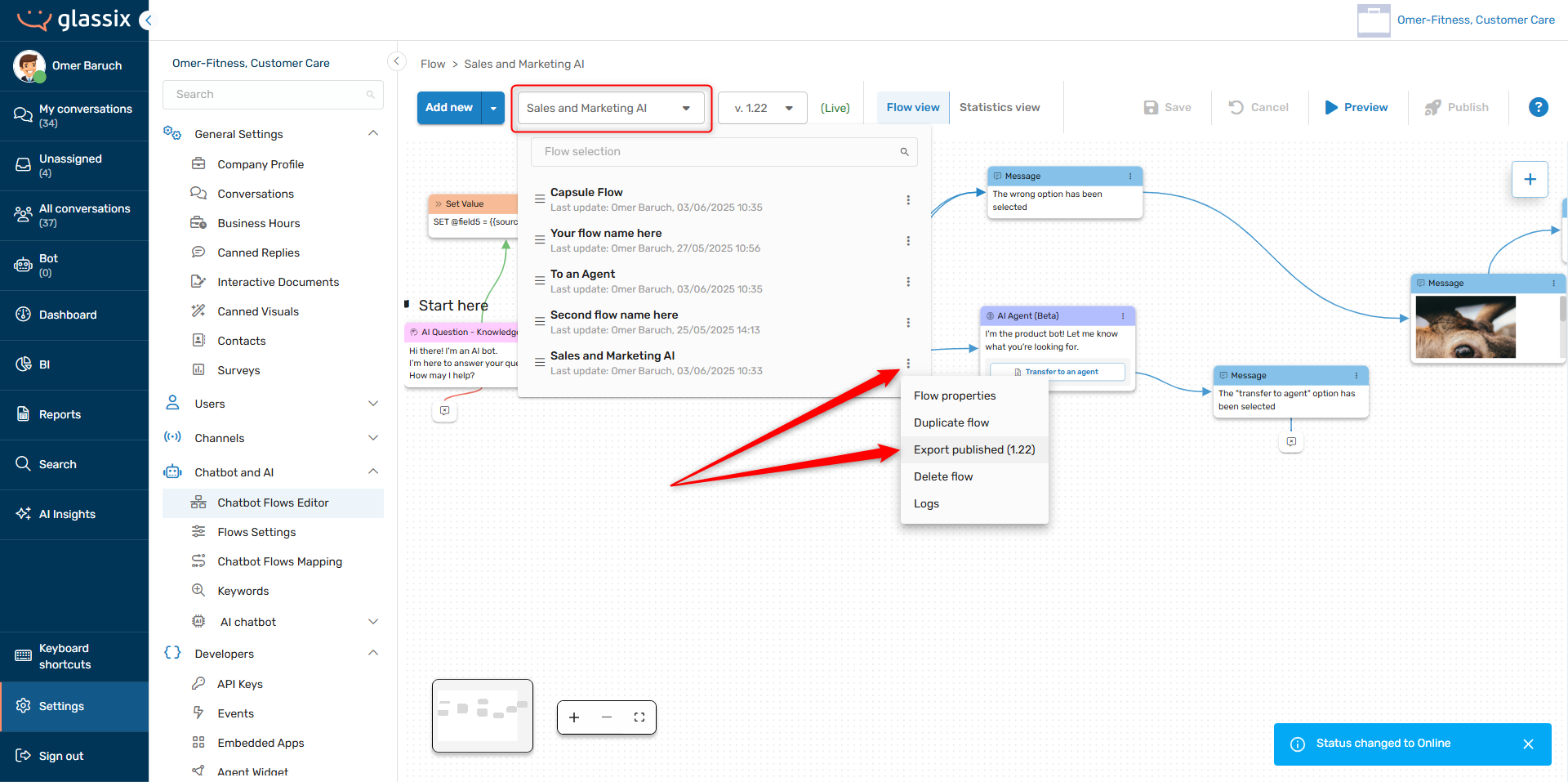This screenshot has height=782, width=1568.
Task: Click the settings Search field
Action: (273, 95)
